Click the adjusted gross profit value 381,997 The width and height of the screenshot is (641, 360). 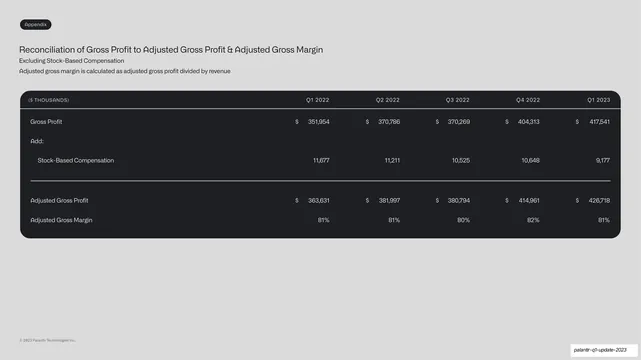point(389,201)
